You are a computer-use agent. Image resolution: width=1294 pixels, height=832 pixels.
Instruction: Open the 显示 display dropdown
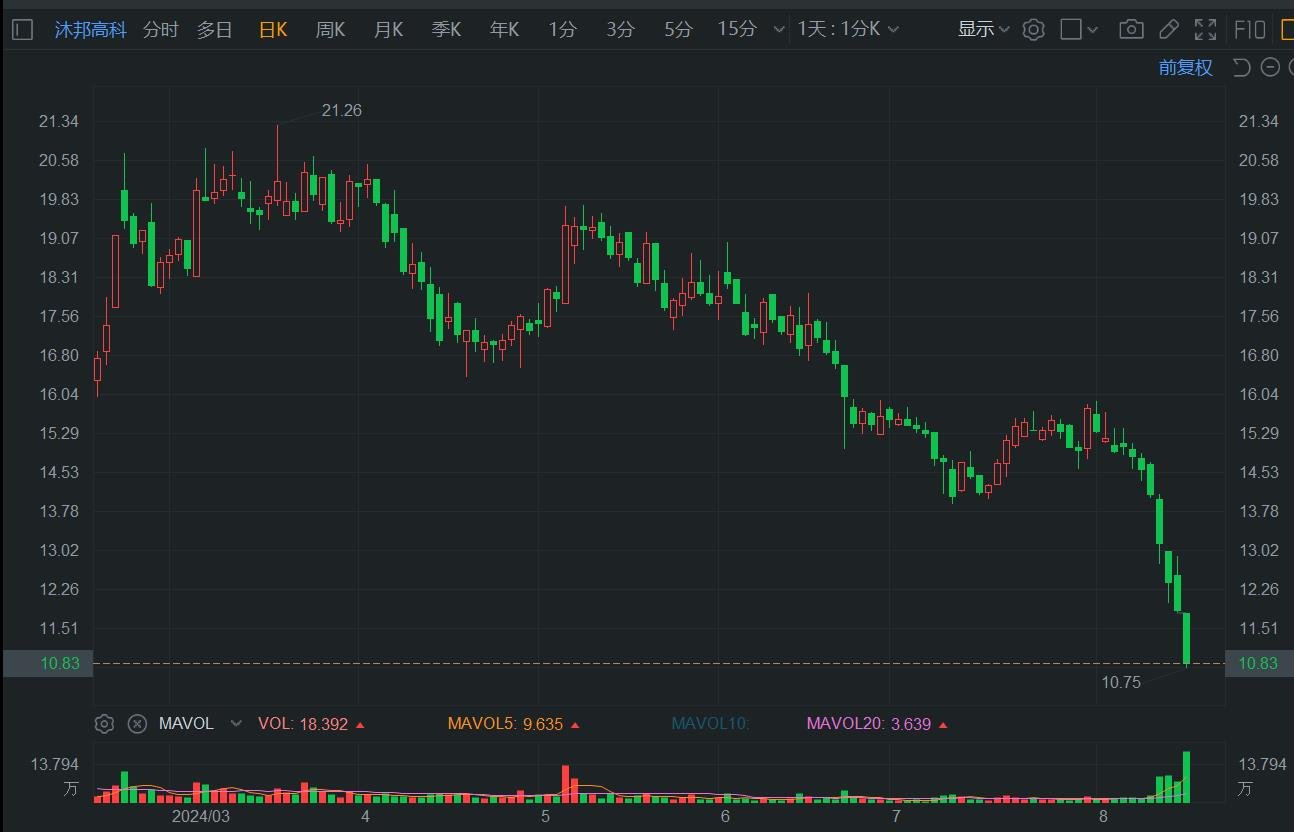(983, 30)
